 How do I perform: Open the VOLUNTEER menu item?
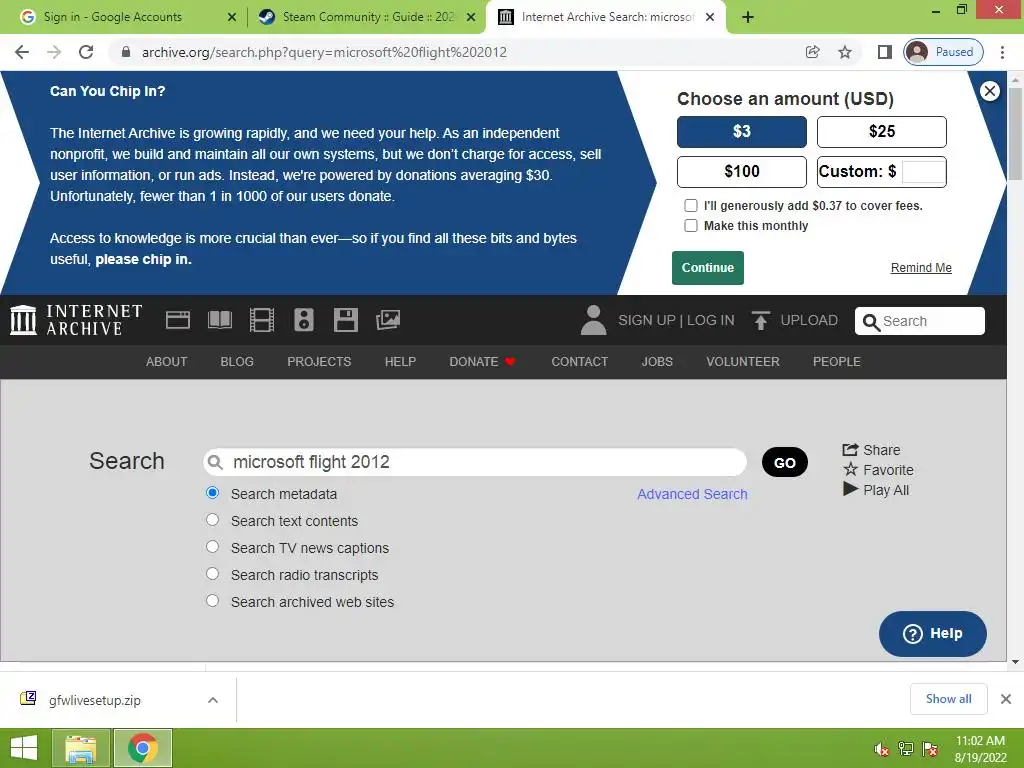(743, 362)
